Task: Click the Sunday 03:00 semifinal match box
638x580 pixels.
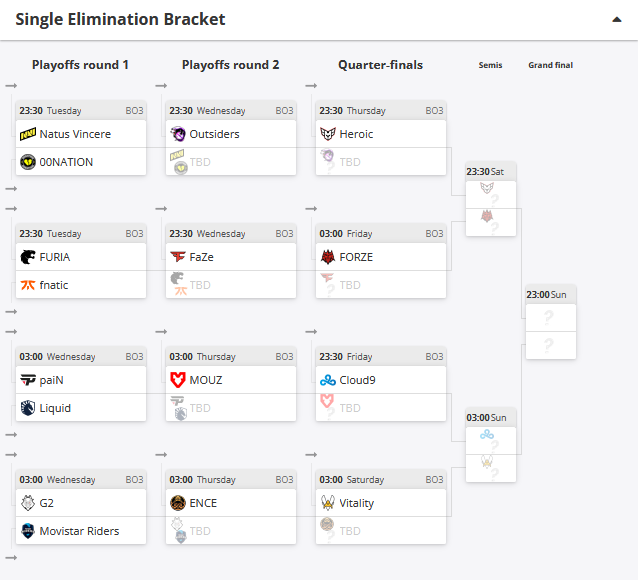Action: click(x=490, y=448)
